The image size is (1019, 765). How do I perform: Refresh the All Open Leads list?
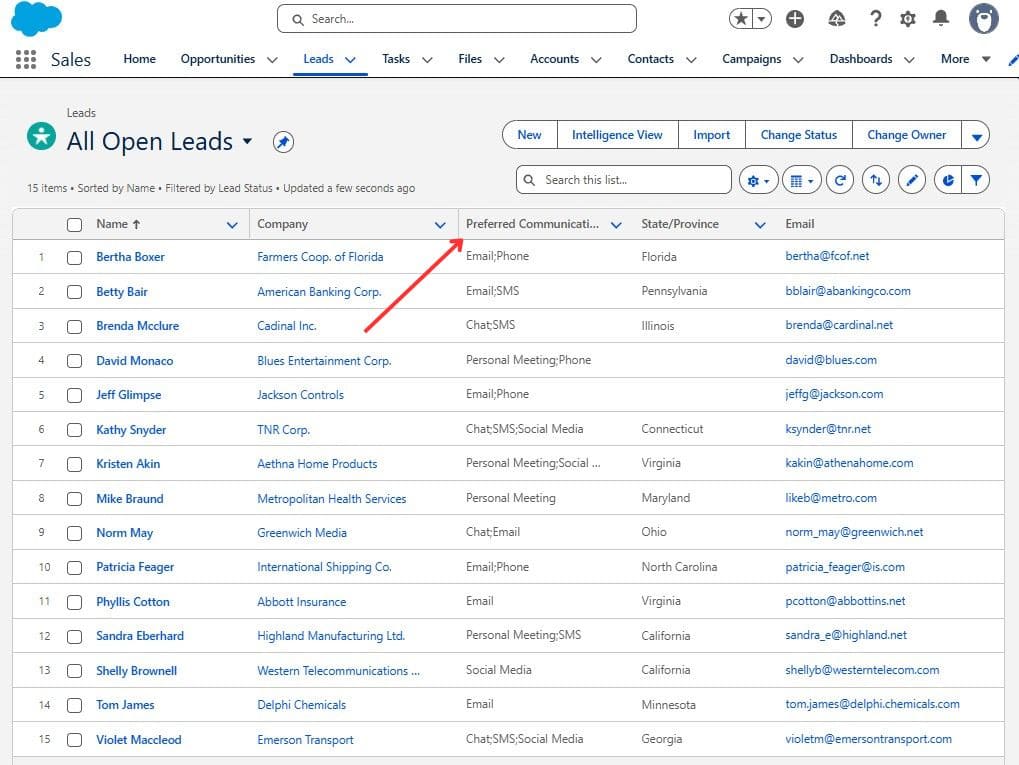[839, 180]
